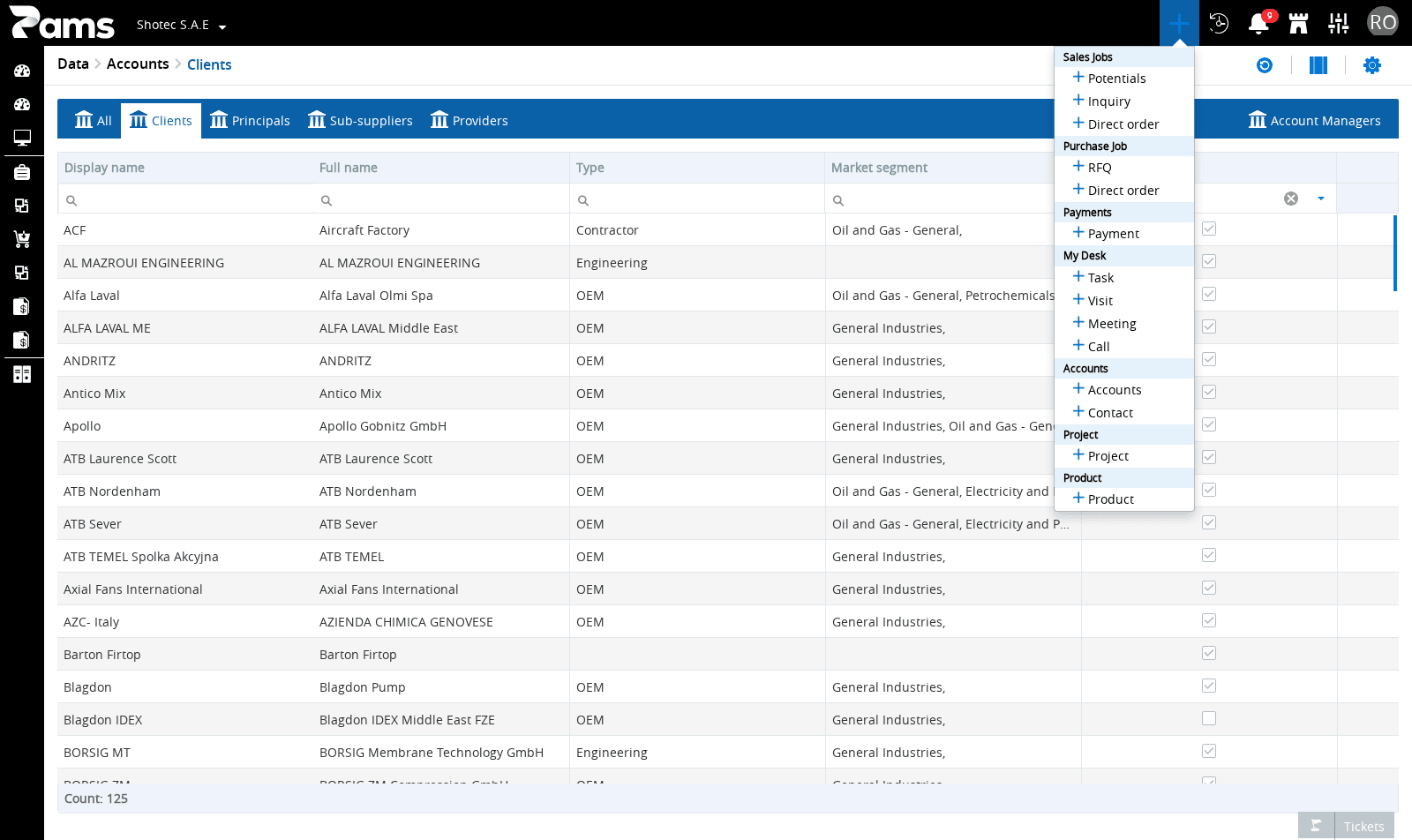Screen dimensions: 1412x840
Task: Open the invoice dollar document sidebar icon
Action: [22, 306]
